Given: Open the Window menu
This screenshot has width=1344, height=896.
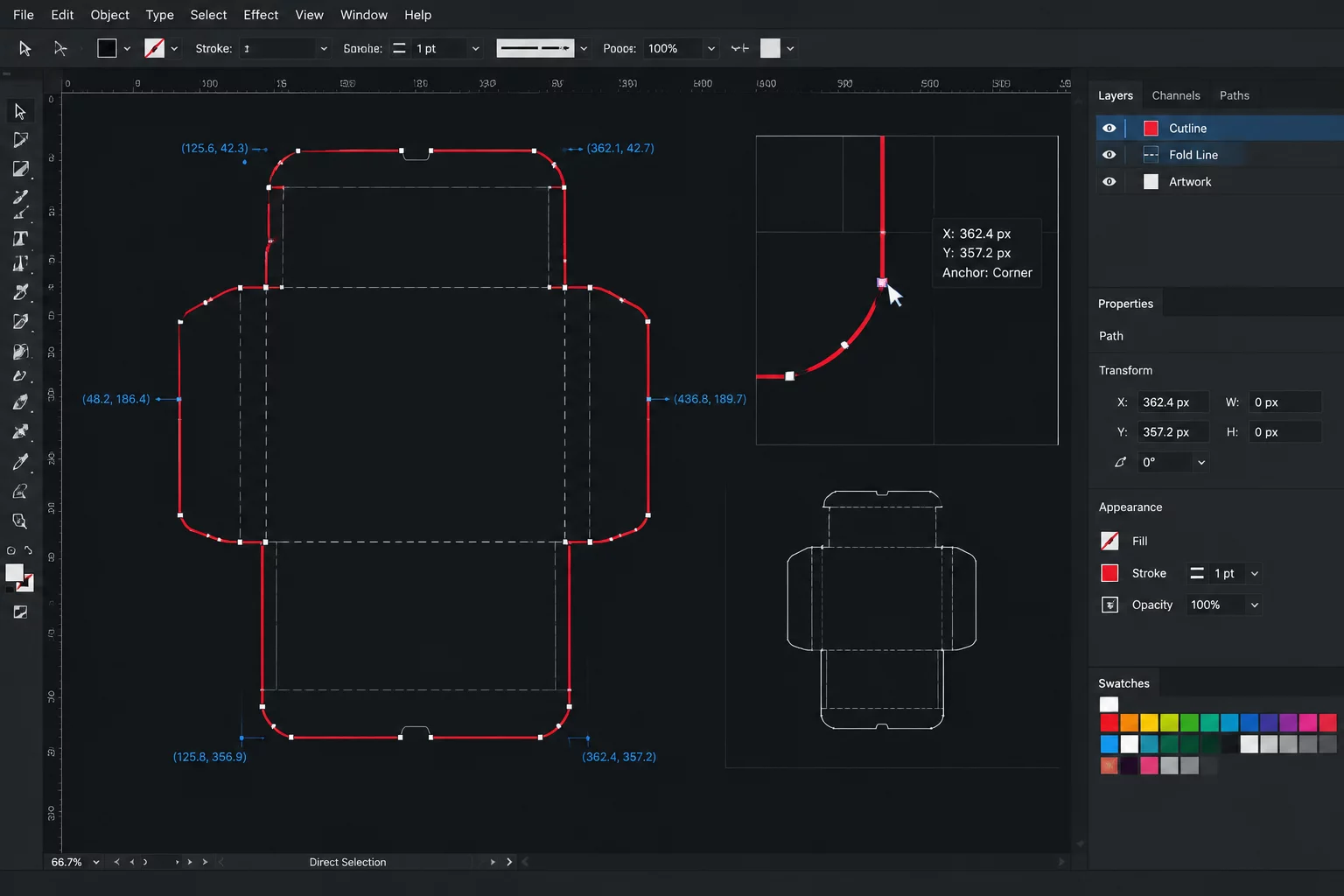Looking at the screenshot, I should tap(364, 15).
